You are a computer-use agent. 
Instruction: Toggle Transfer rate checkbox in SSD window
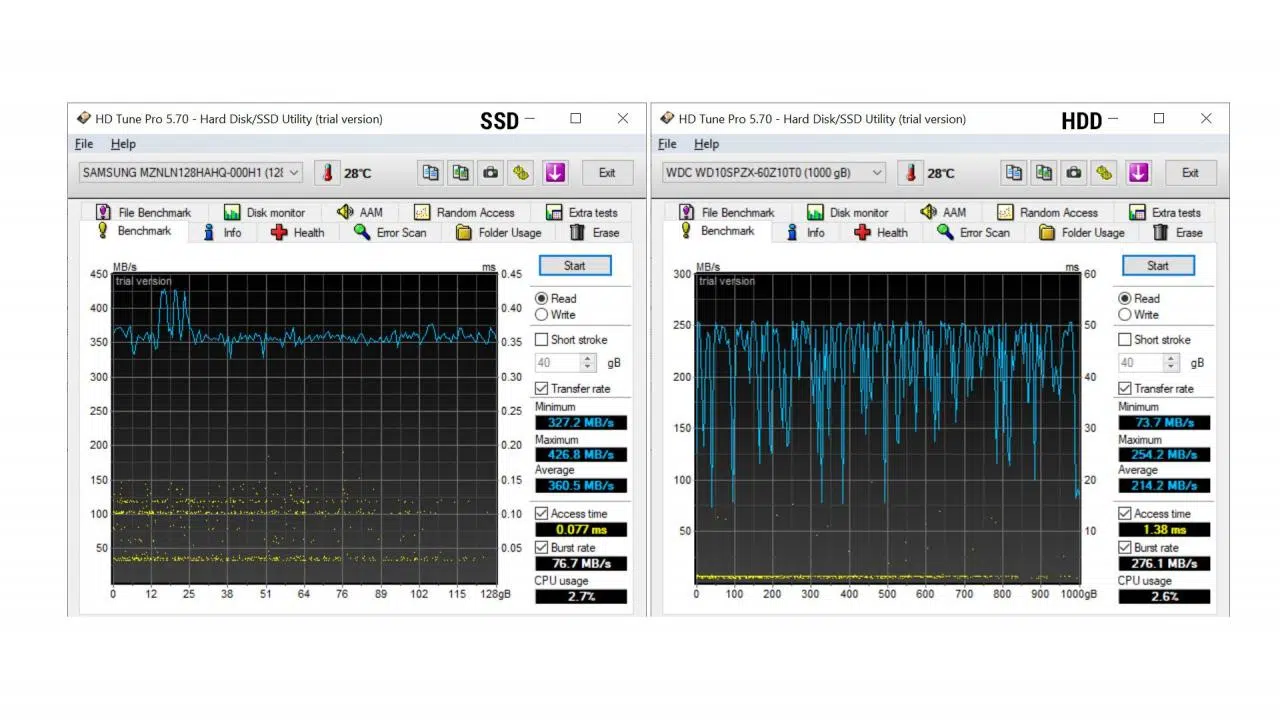coord(541,388)
